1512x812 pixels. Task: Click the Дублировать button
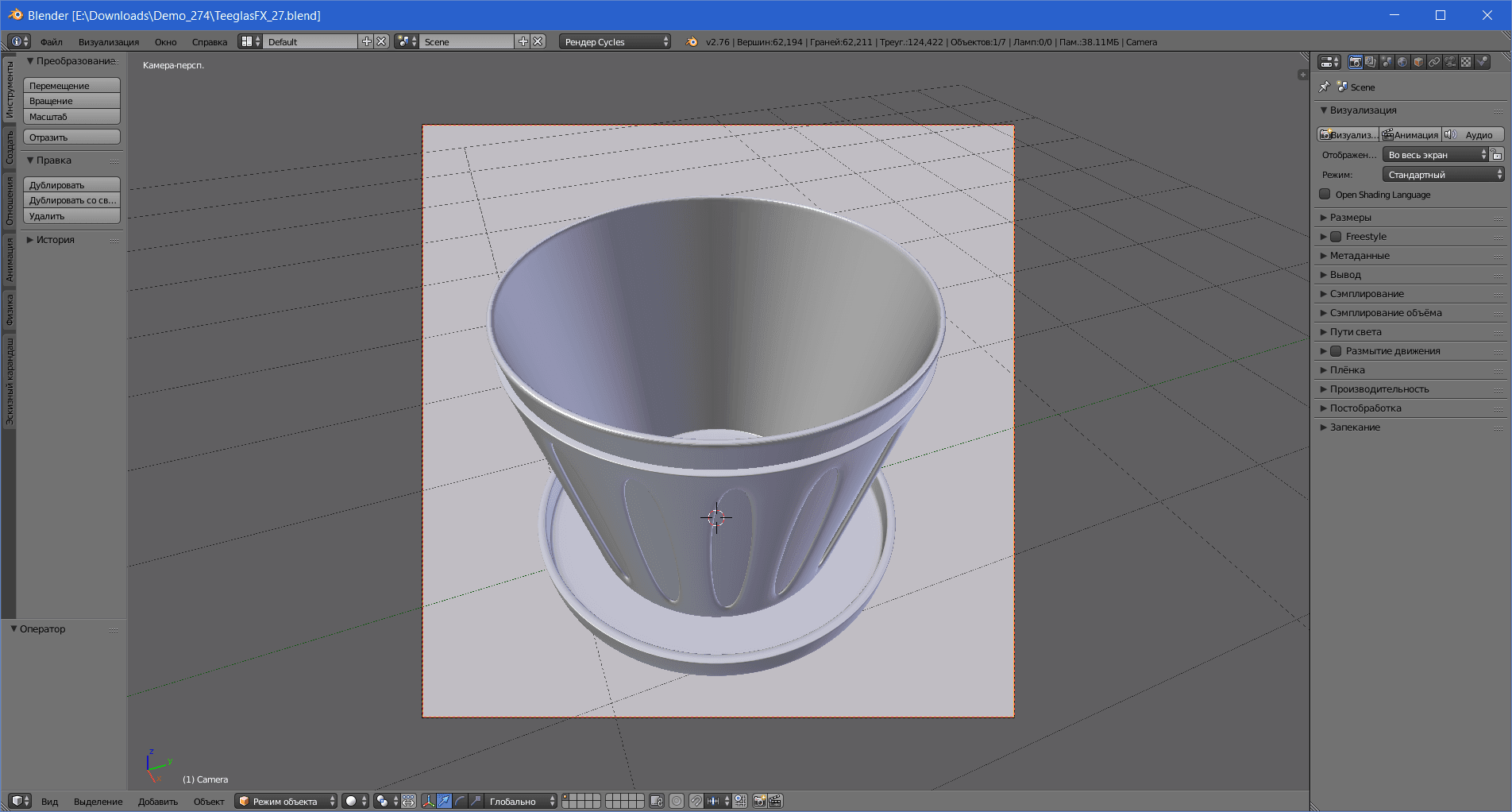point(71,185)
